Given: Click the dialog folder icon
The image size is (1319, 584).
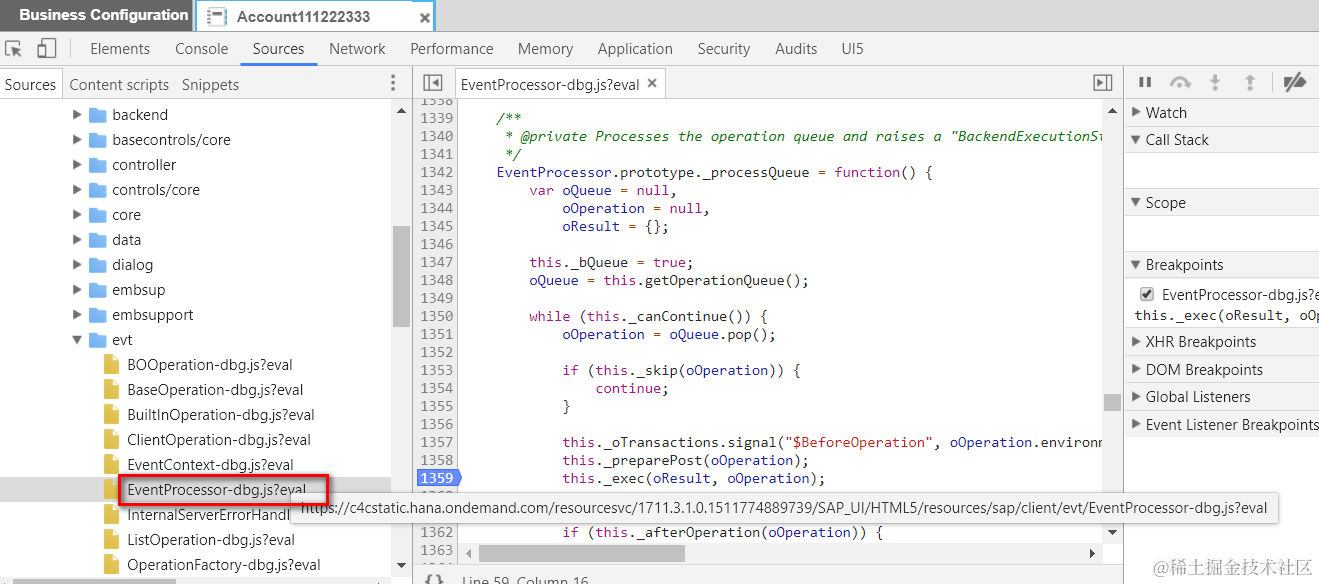Looking at the screenshot, I should (97, 264).
